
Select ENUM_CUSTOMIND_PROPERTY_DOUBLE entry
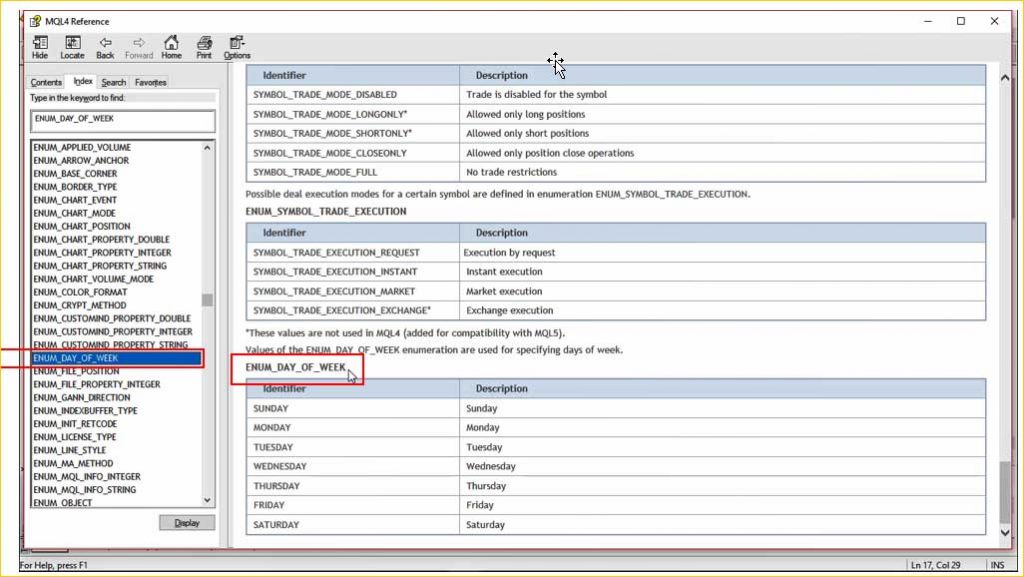pos(112,319)
